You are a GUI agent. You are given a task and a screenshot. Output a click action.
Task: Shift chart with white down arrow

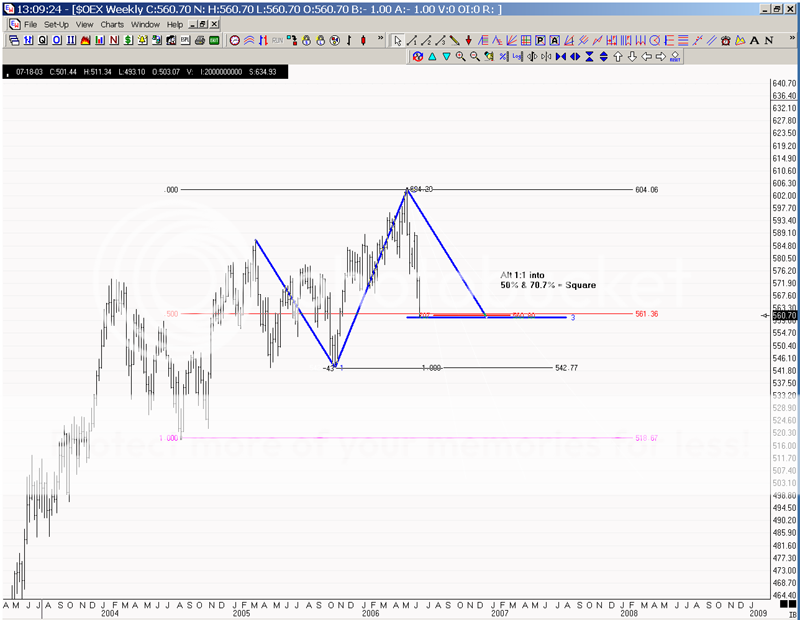632,57
